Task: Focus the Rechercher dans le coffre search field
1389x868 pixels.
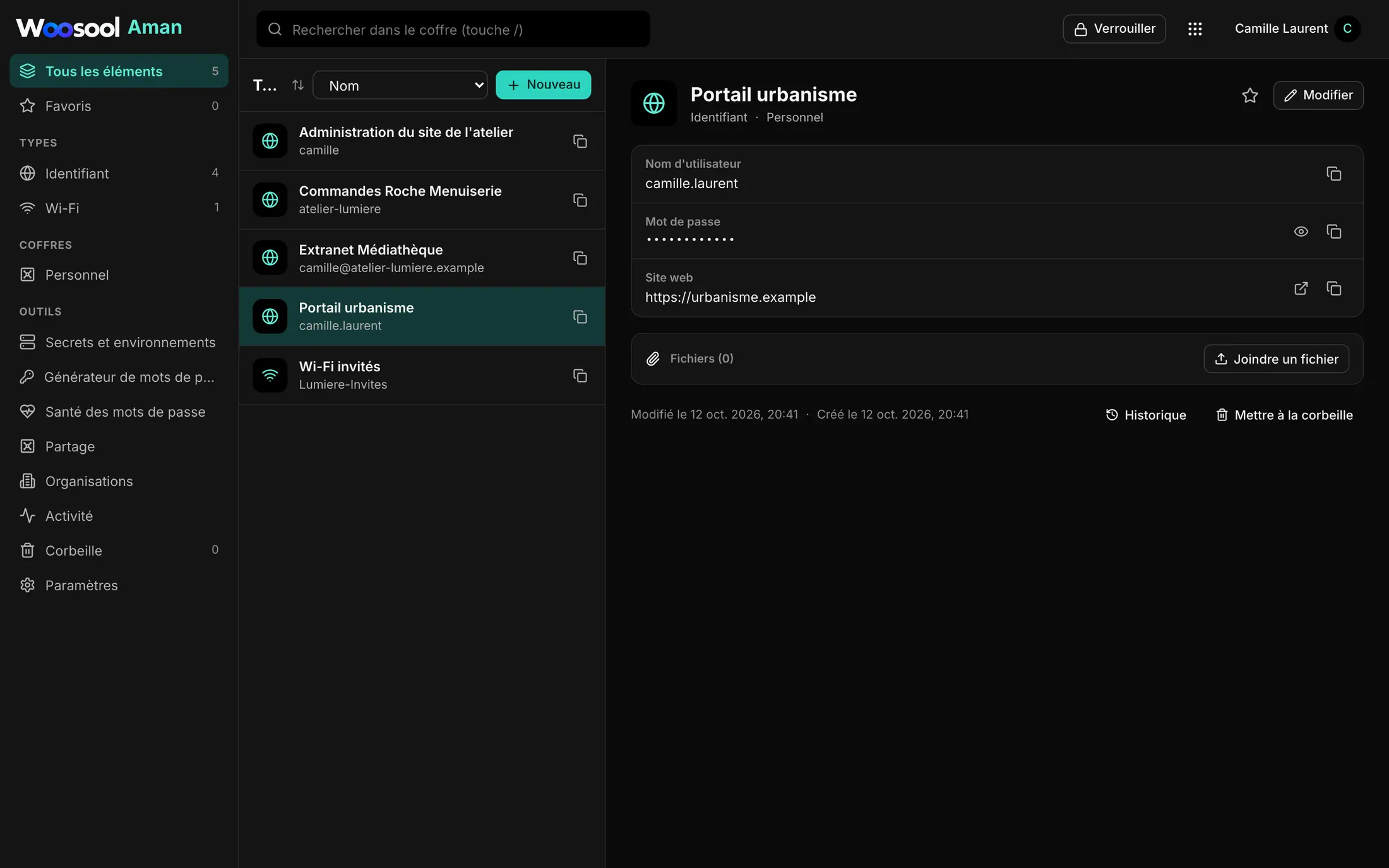Action: click(453, 29)
